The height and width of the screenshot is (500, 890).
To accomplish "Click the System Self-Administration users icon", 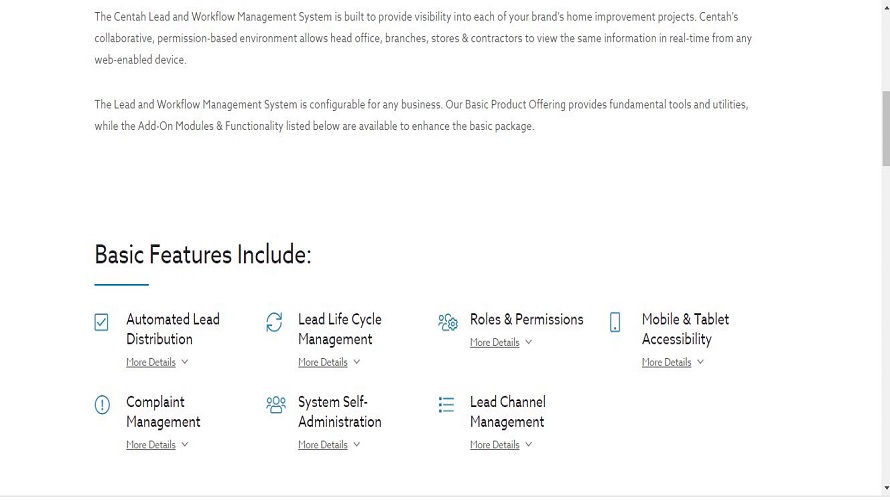I will (275, 405).
